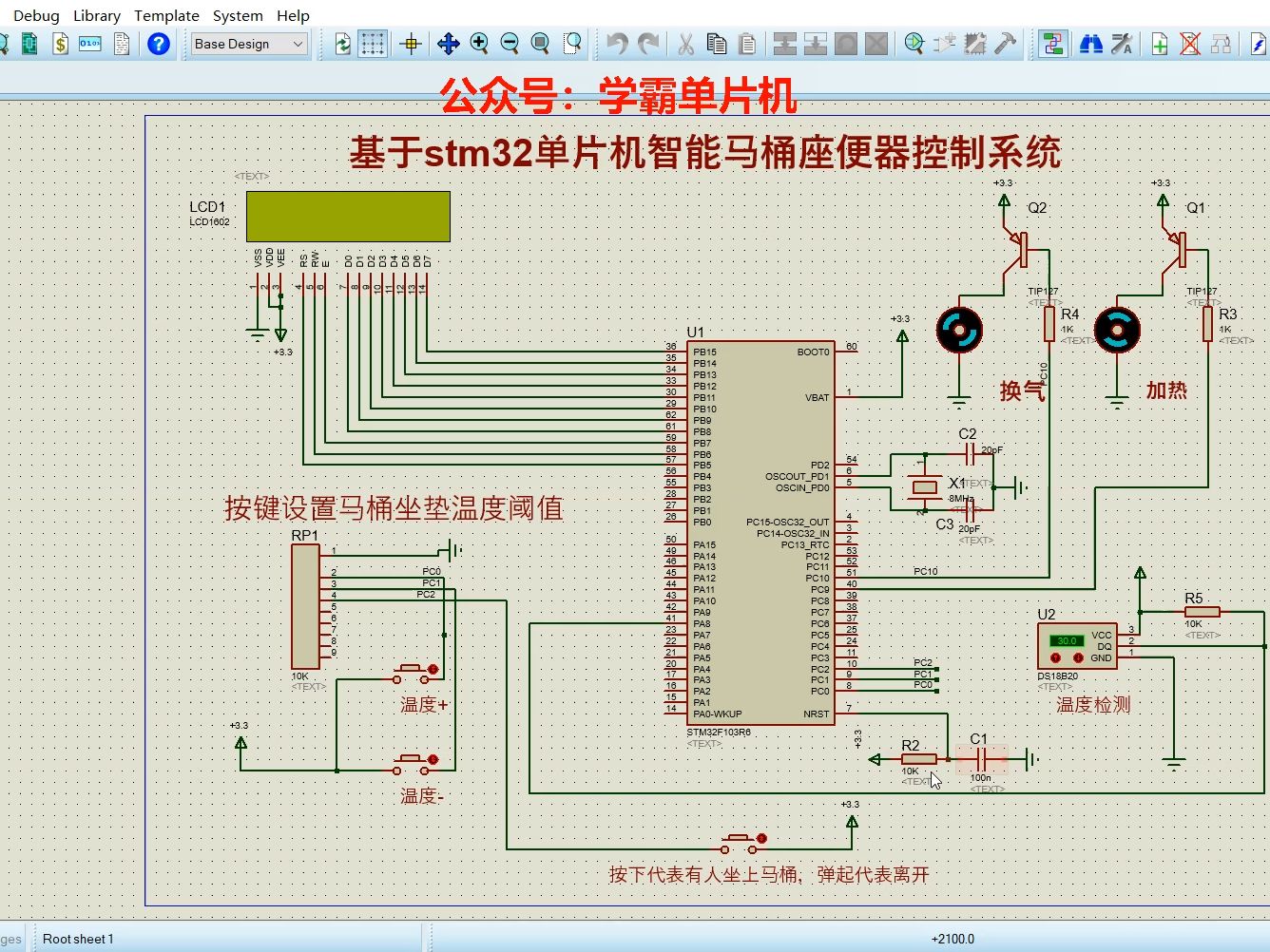
Task: Click the zoom out magnifier
Action: pyautogui.click(x=510, y=44)
